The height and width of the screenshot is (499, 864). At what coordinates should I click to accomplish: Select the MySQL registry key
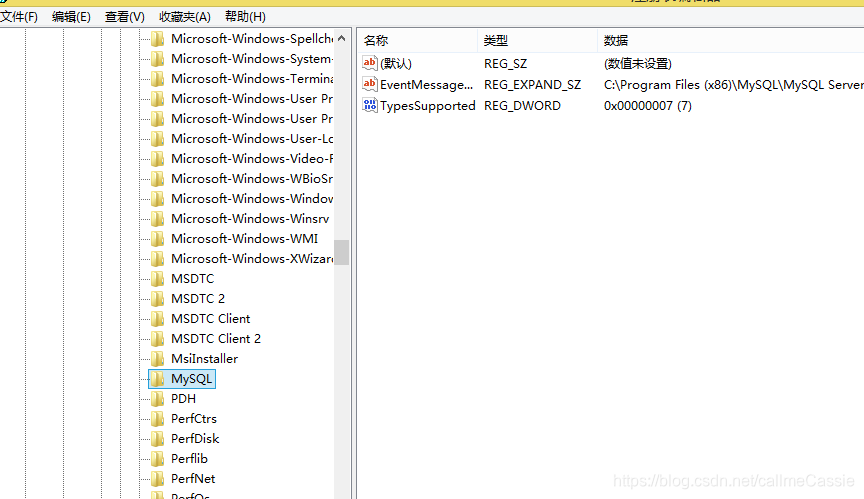tap(191, 379)
